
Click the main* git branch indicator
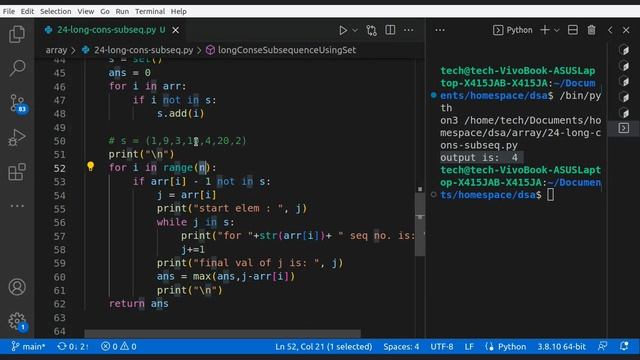28,347
